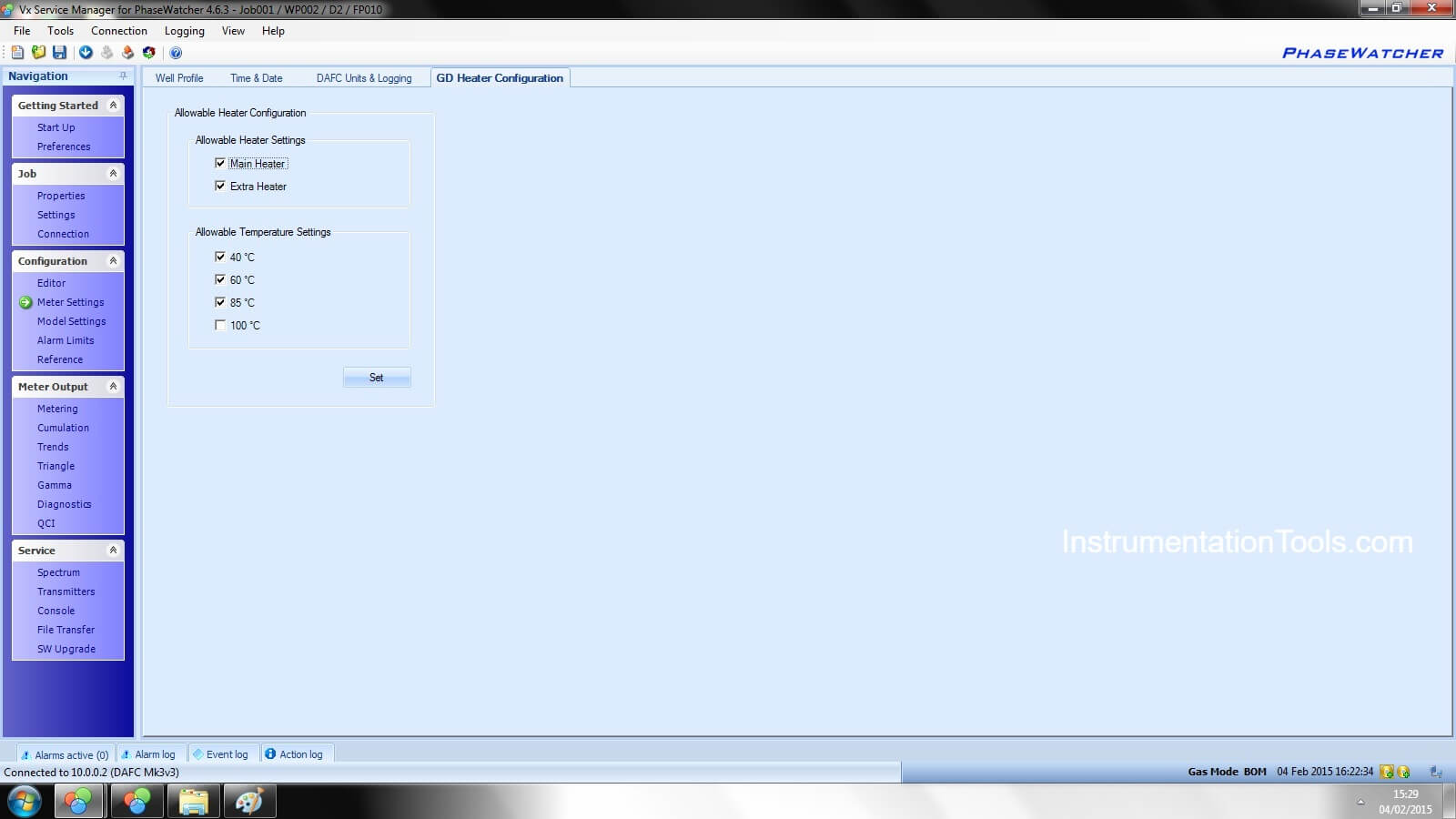1456x819 pixels.
Task: Click the greyed-out stamp toolbar icon
Action: pyautogui.click(x=106, y=53)
